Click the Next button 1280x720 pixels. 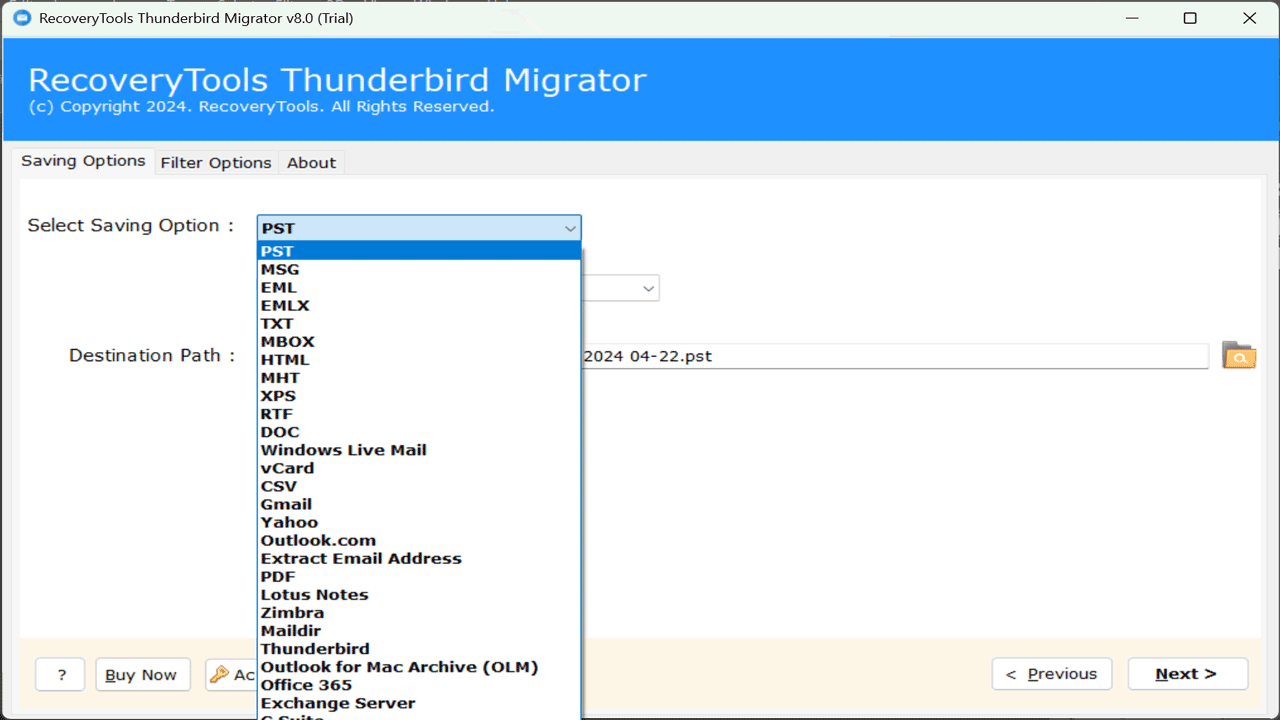(1187, 674)
